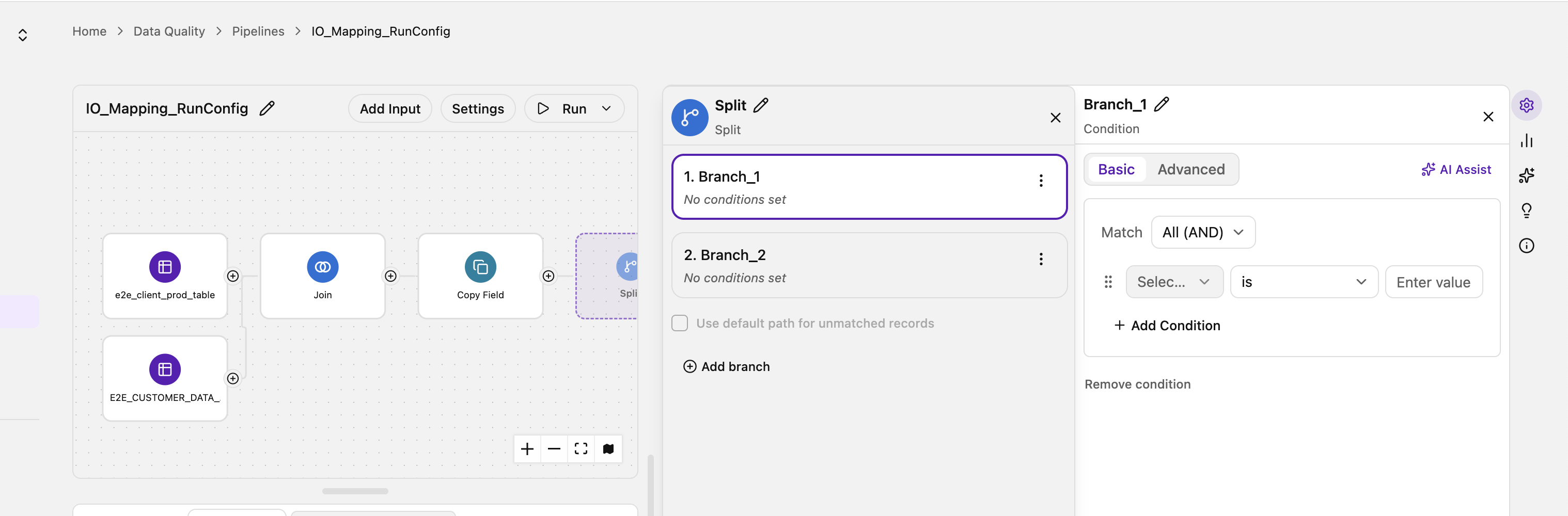The image size is (1568, 516).
Task: Click the e2e_client_prod_table node icon
Action: (x=165, y=267)
